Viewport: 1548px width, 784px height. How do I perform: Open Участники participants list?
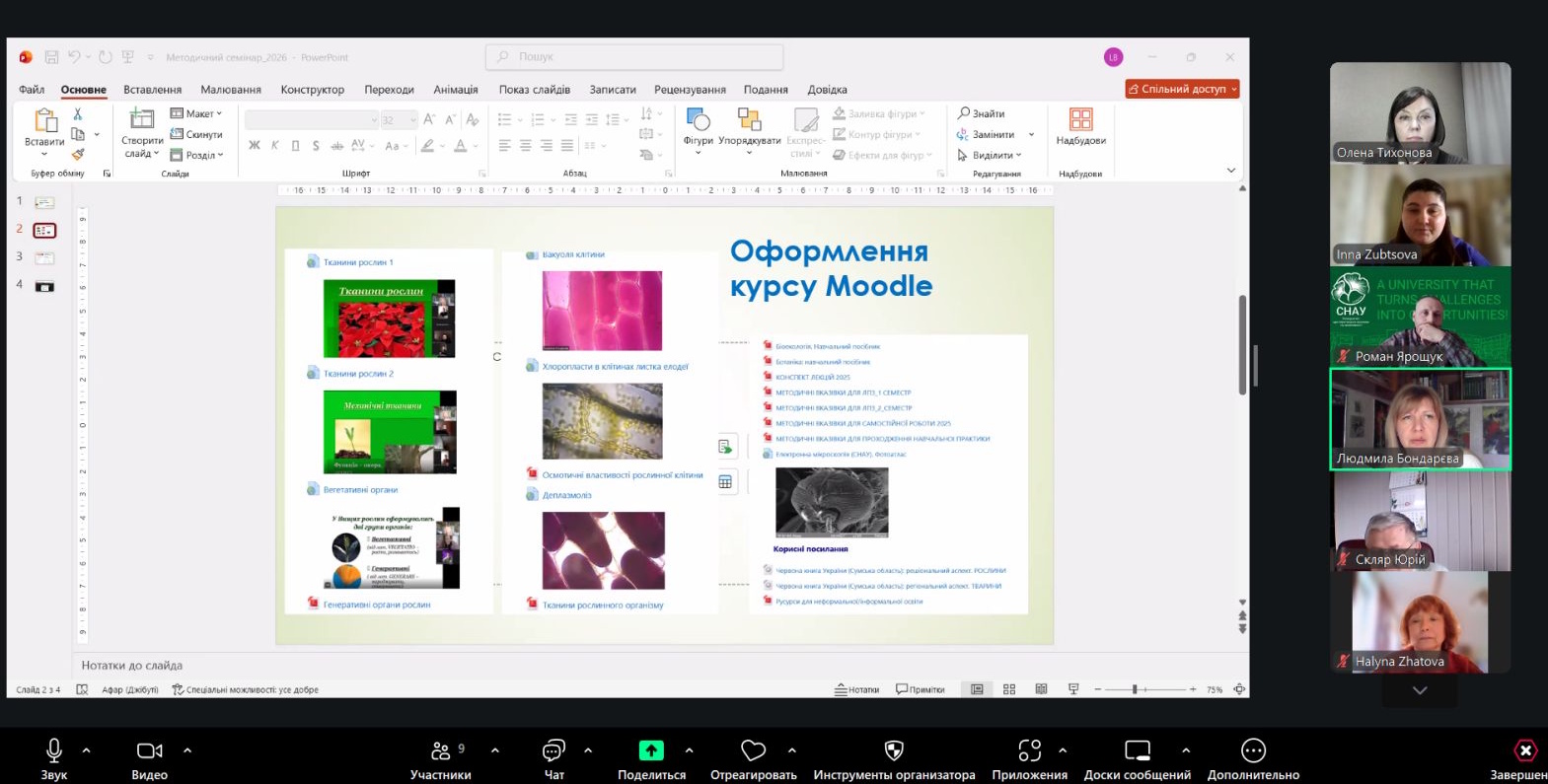tap(441, 752)
